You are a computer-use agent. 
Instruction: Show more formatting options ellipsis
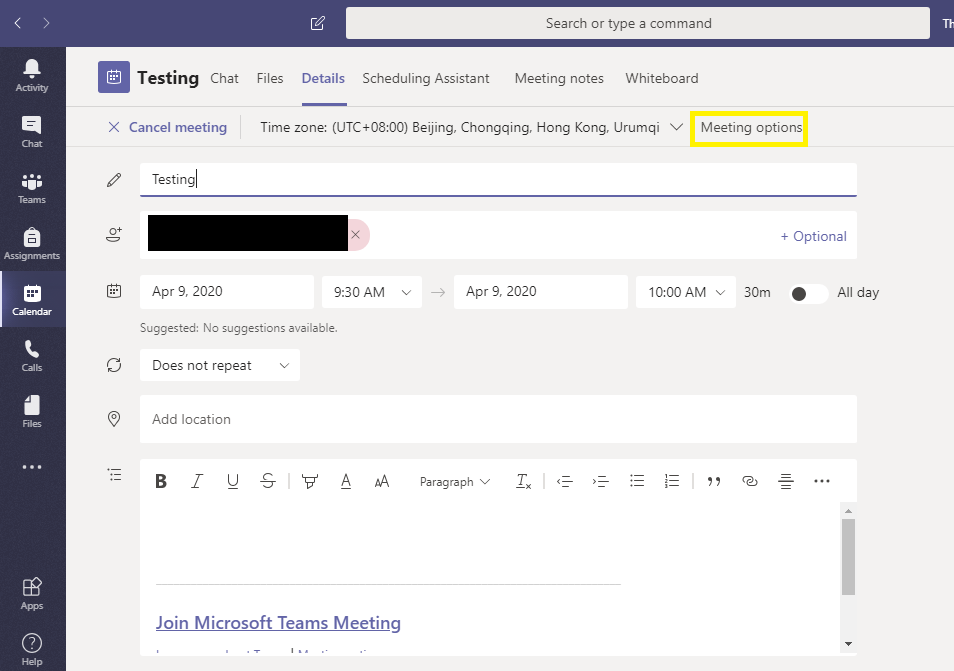coord(821,481)
